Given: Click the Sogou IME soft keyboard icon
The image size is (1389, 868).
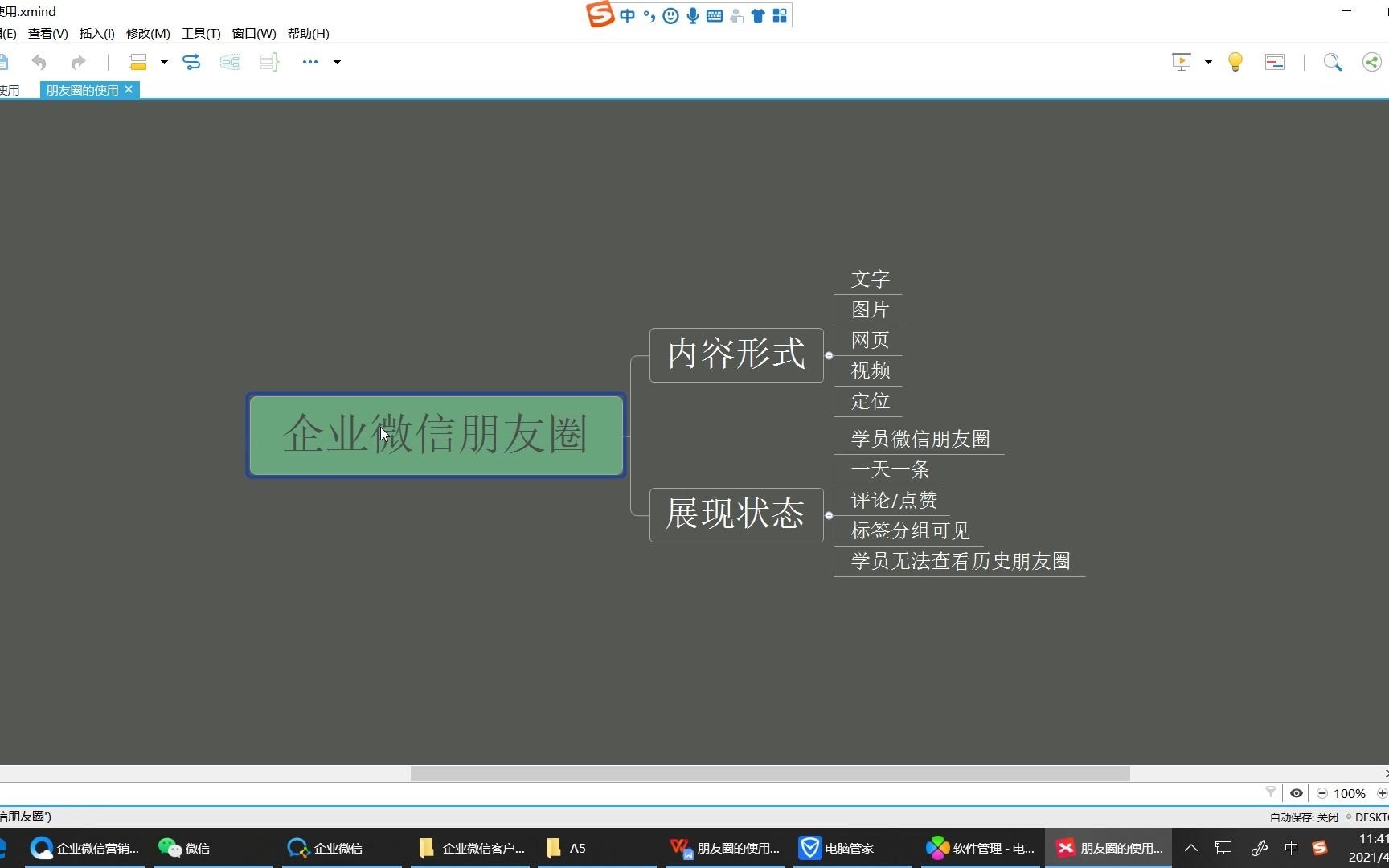Looking at the screenshot, I should click(x=714, y=15).
